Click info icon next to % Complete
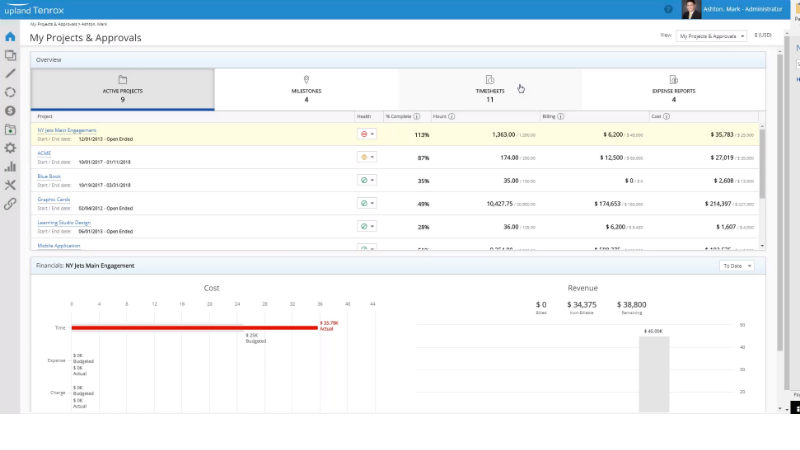The image size is (800, 450). coord(417,116)
